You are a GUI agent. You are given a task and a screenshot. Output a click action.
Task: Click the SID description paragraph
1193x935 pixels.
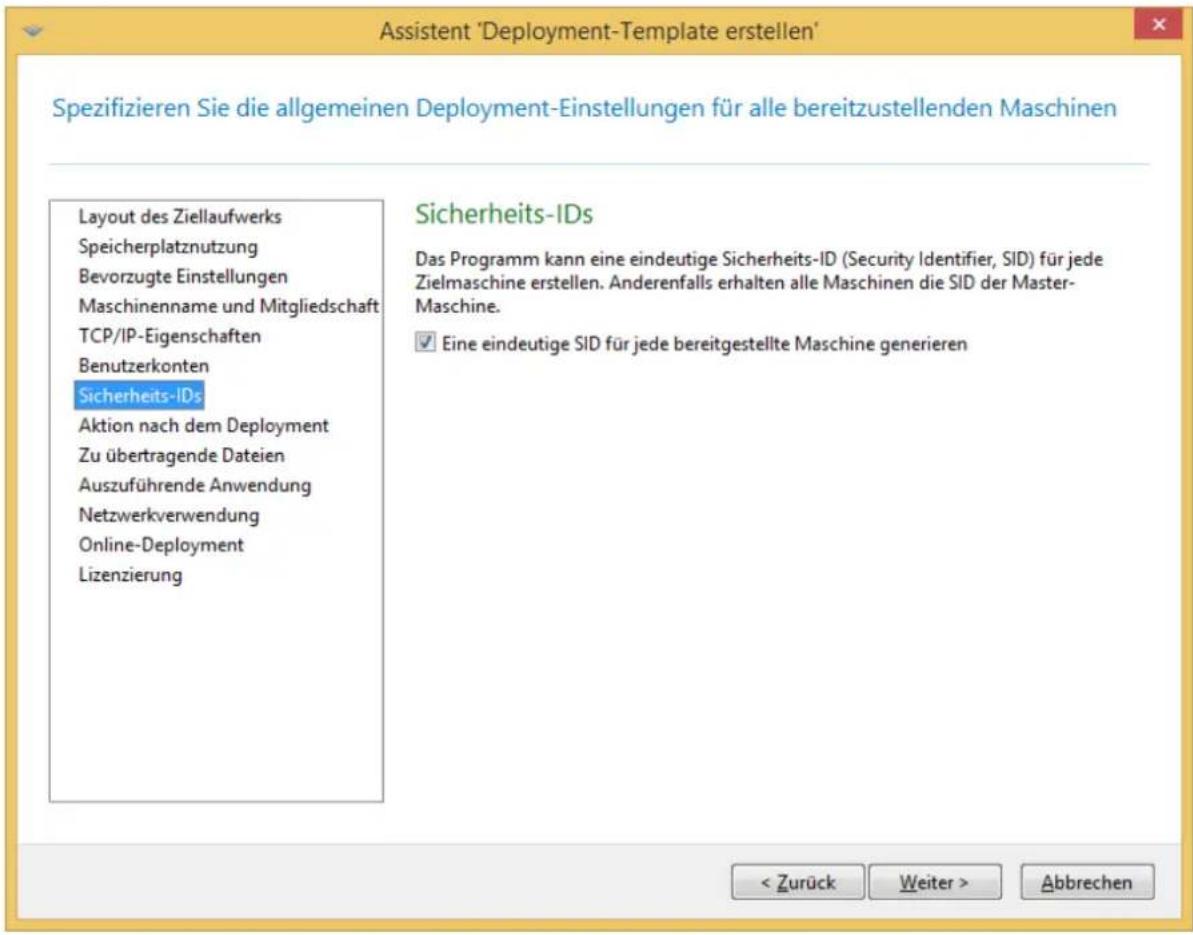pyautogui.click(x=759, y=283)
